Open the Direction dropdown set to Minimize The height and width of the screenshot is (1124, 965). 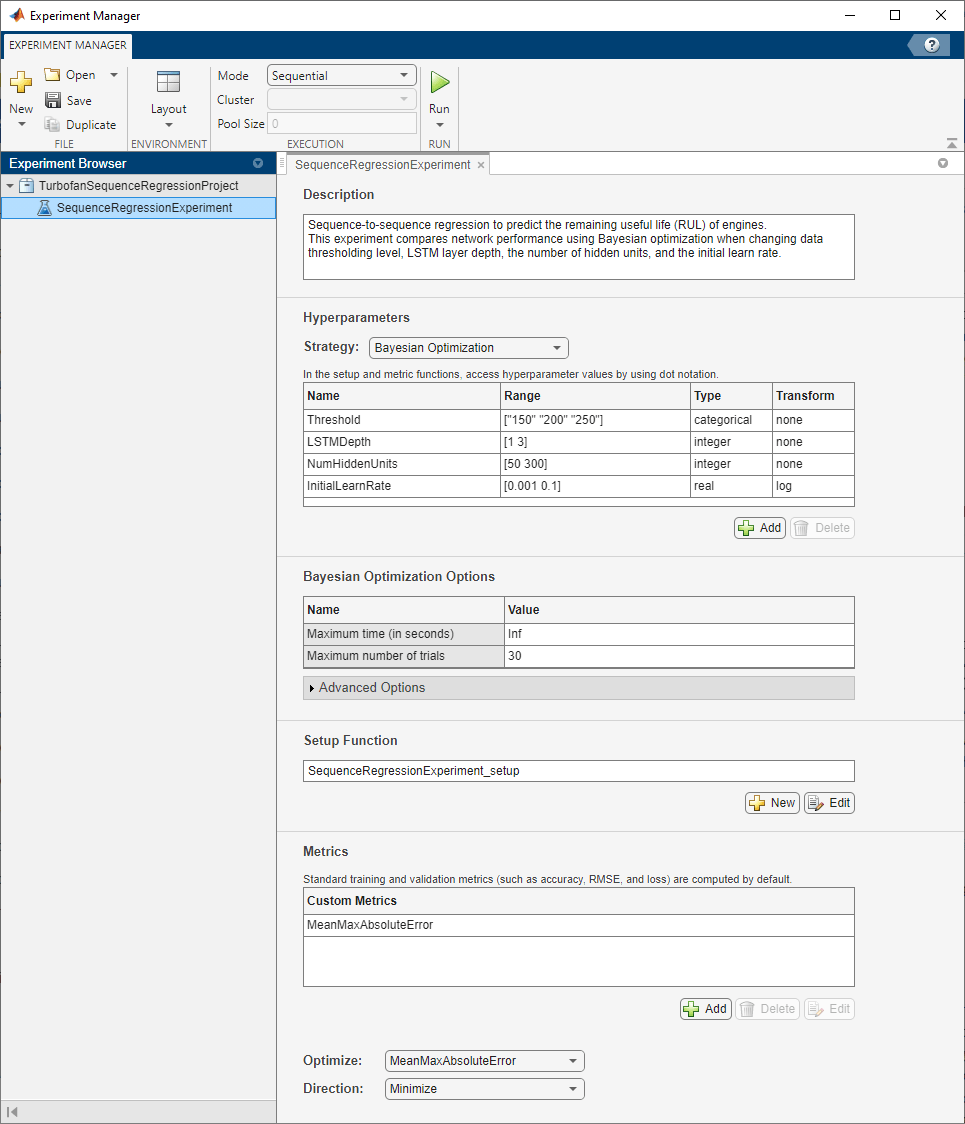(x=484, y=1089)
